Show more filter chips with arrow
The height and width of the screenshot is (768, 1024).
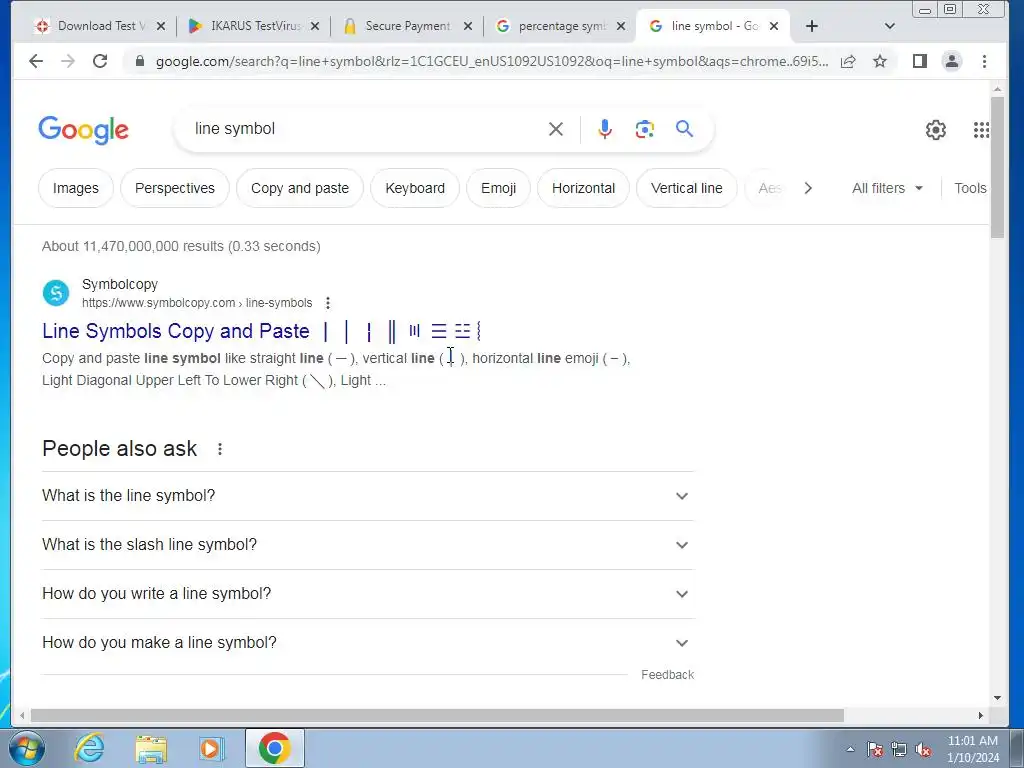pyautogui.click(x=808, y=188)
